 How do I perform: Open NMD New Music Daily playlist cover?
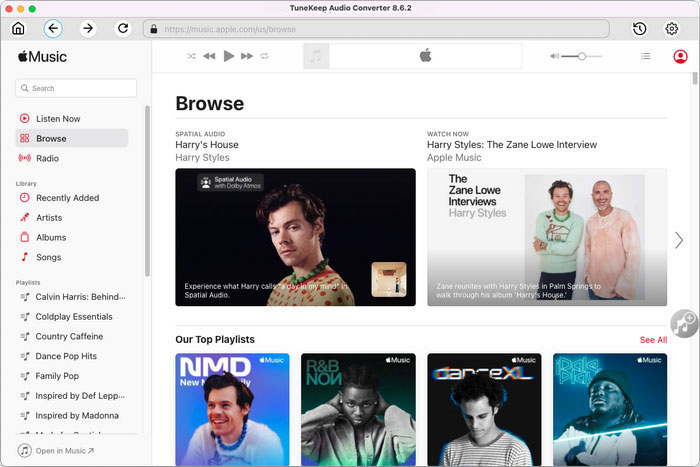(232, 409)
